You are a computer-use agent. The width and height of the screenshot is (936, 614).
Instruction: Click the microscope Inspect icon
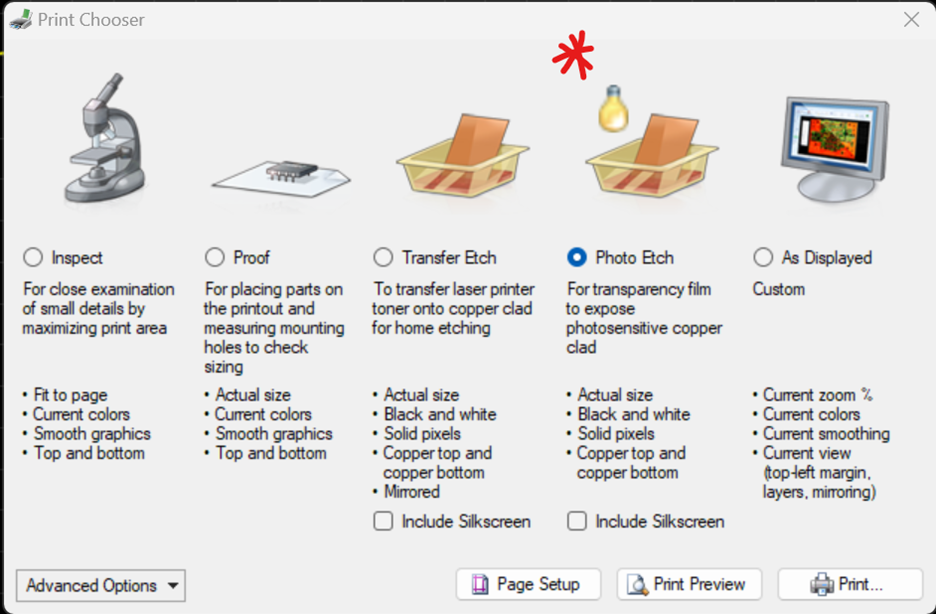point(104,138)
